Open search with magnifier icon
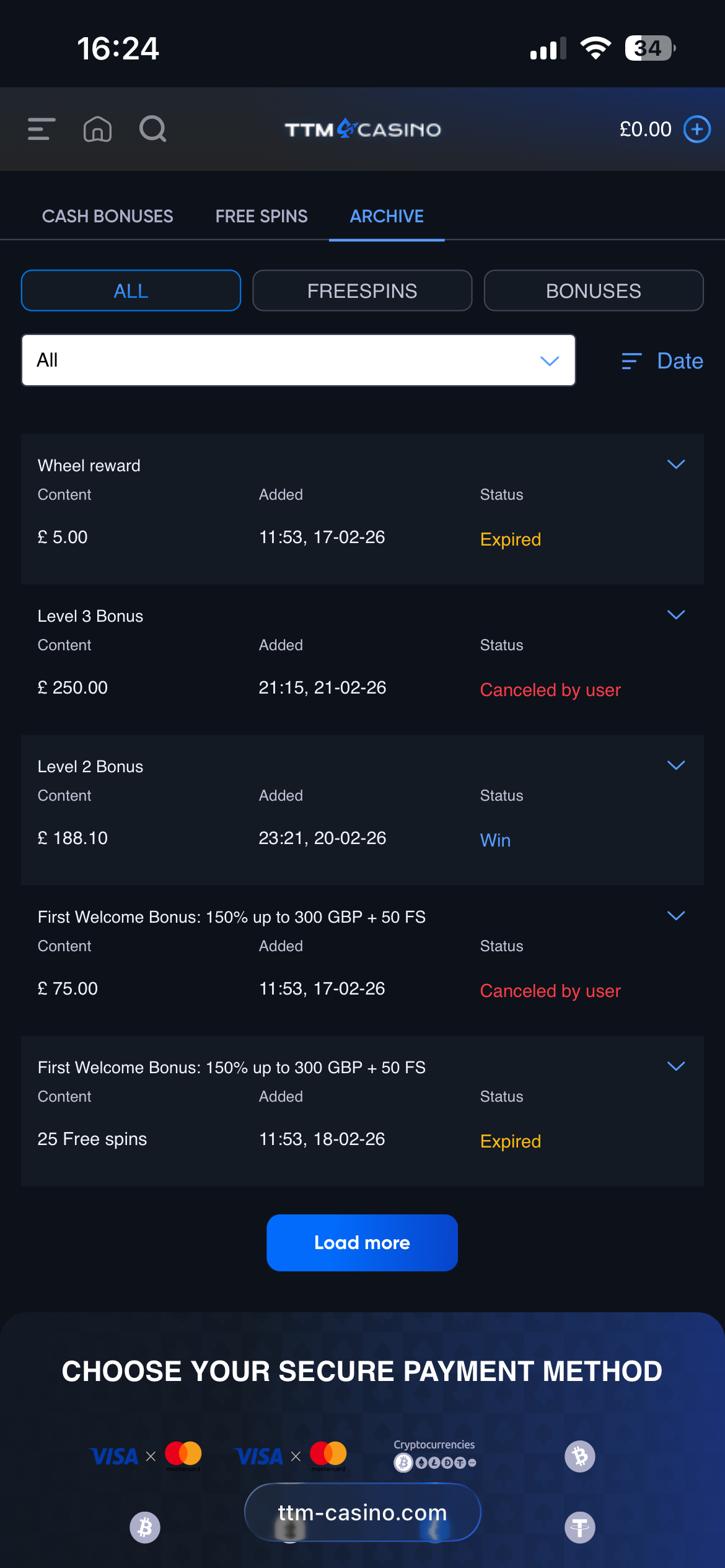 pos(152,129)
